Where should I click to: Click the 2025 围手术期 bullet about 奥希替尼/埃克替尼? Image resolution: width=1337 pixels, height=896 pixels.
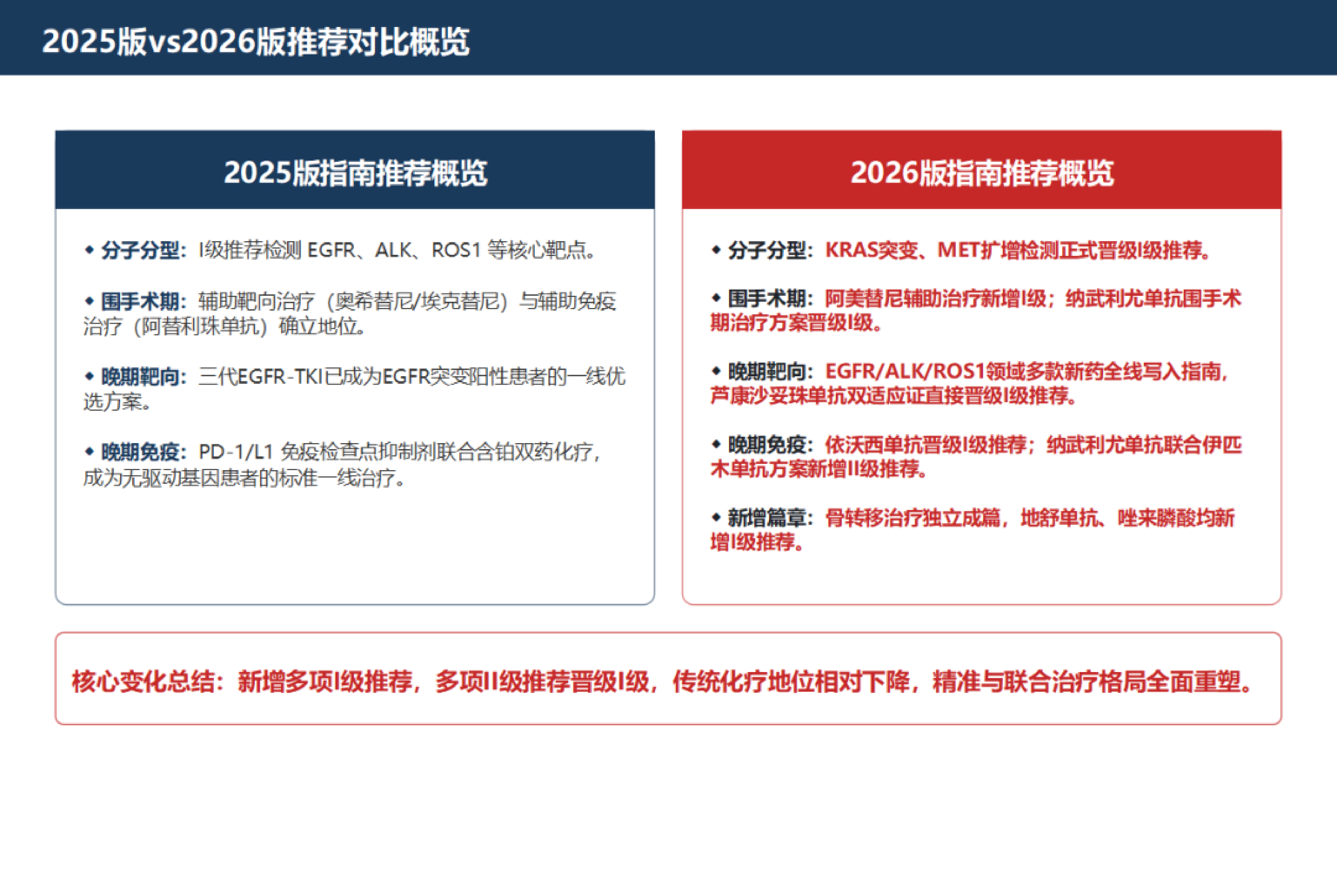350,314
